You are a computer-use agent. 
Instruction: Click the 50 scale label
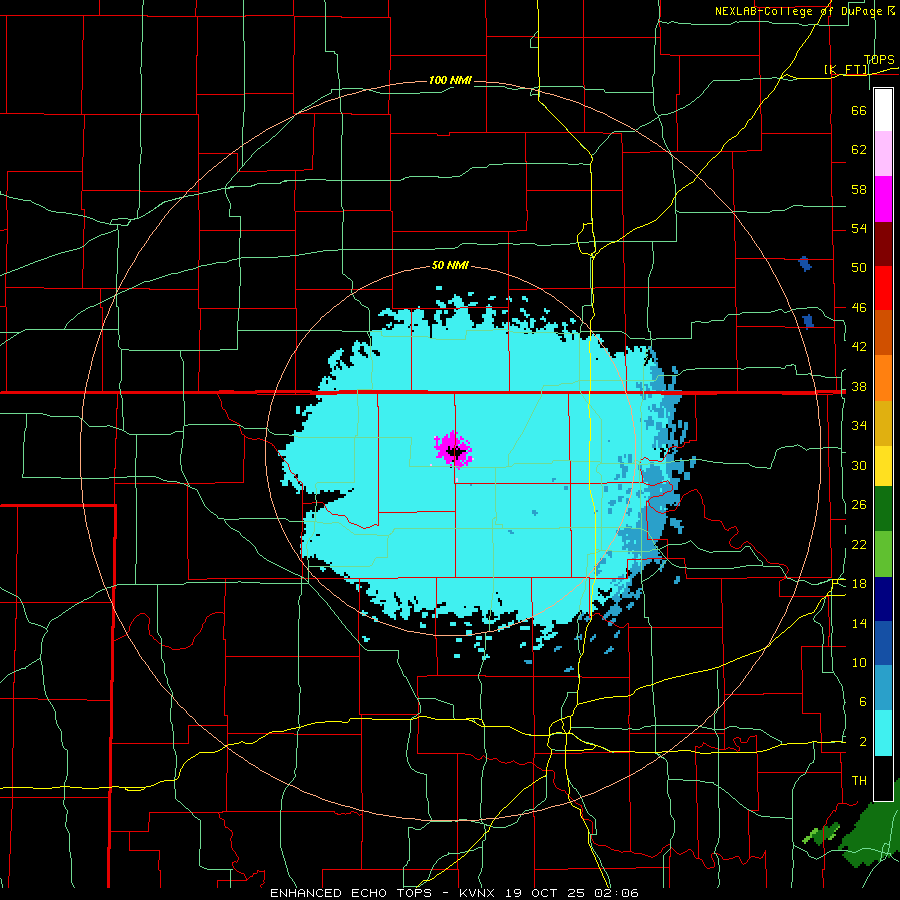tap(859, 267)
